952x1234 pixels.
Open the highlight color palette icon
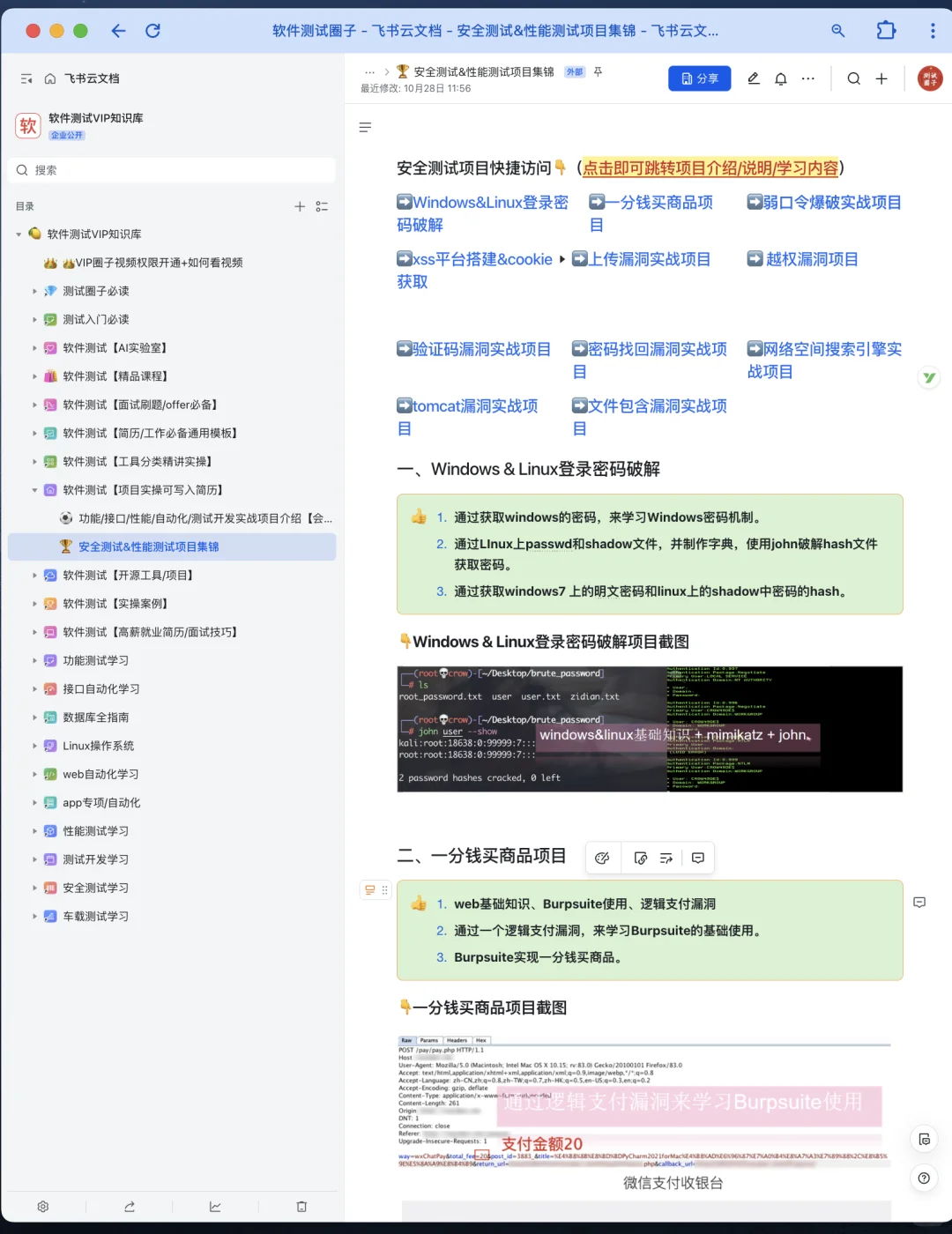pyautogui.click(x=603, y=857)
